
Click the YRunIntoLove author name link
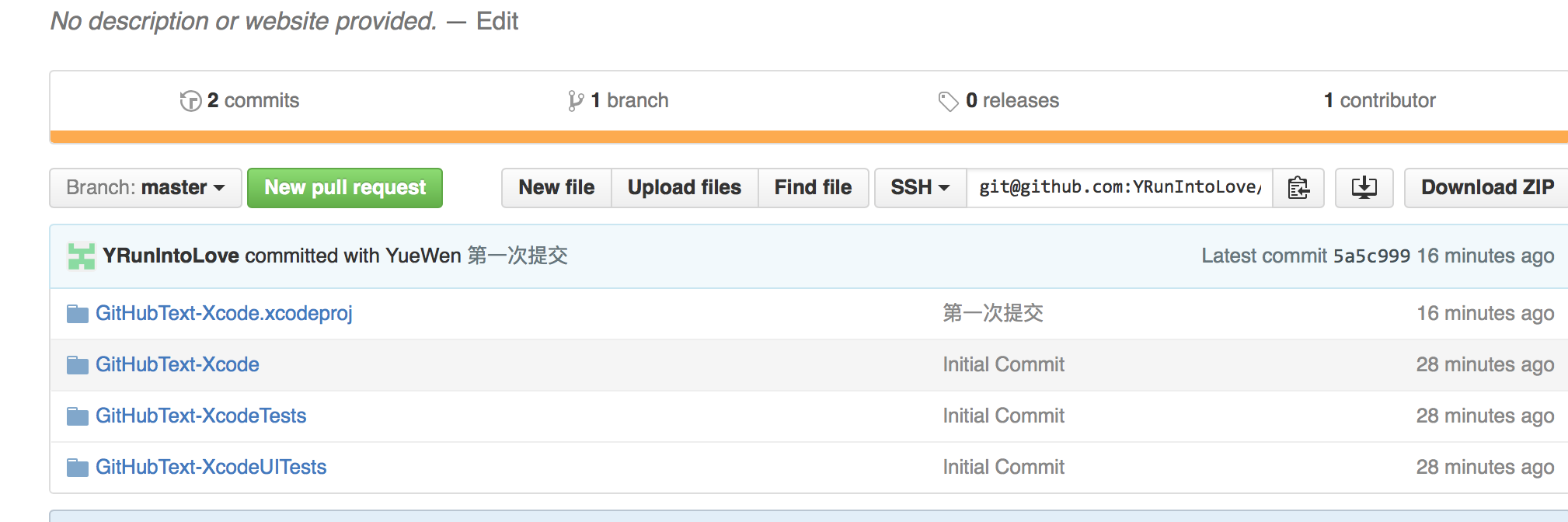click(x=171, y=256)
